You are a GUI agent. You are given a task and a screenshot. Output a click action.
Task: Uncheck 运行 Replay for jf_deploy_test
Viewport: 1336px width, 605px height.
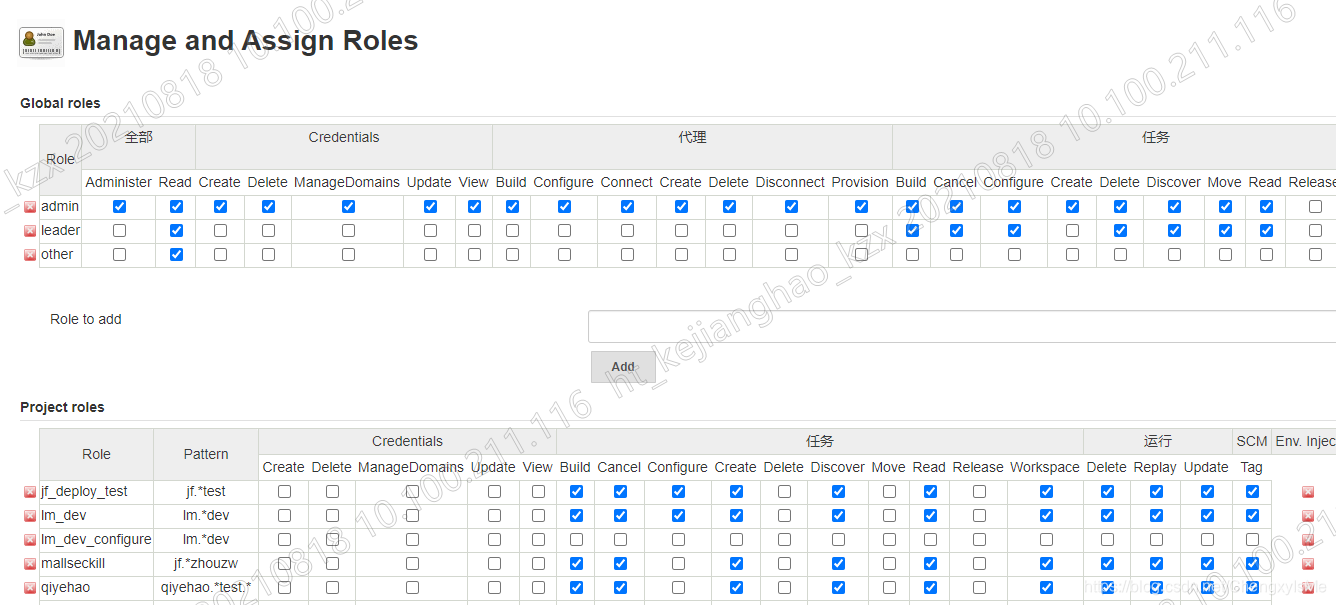(x=1156, y=492)
